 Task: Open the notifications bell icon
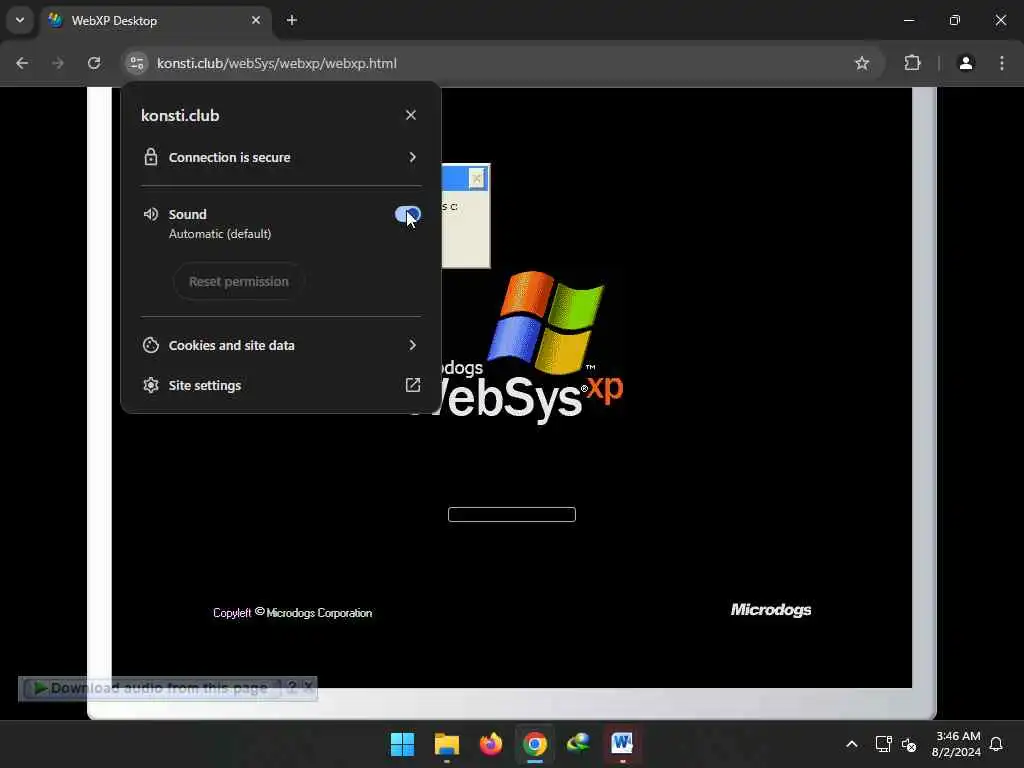pyautogui.click(x=996, y=744)
